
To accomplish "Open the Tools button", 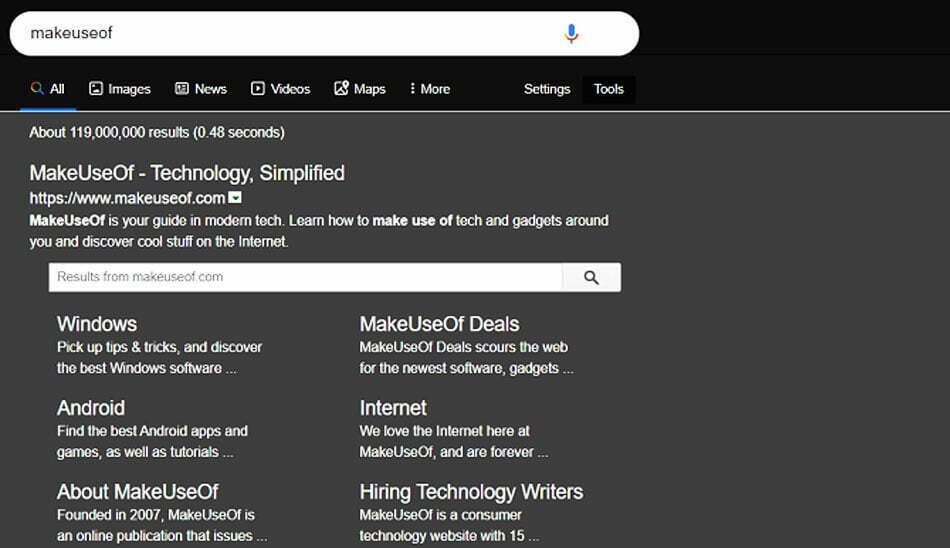I will point(608,89).
